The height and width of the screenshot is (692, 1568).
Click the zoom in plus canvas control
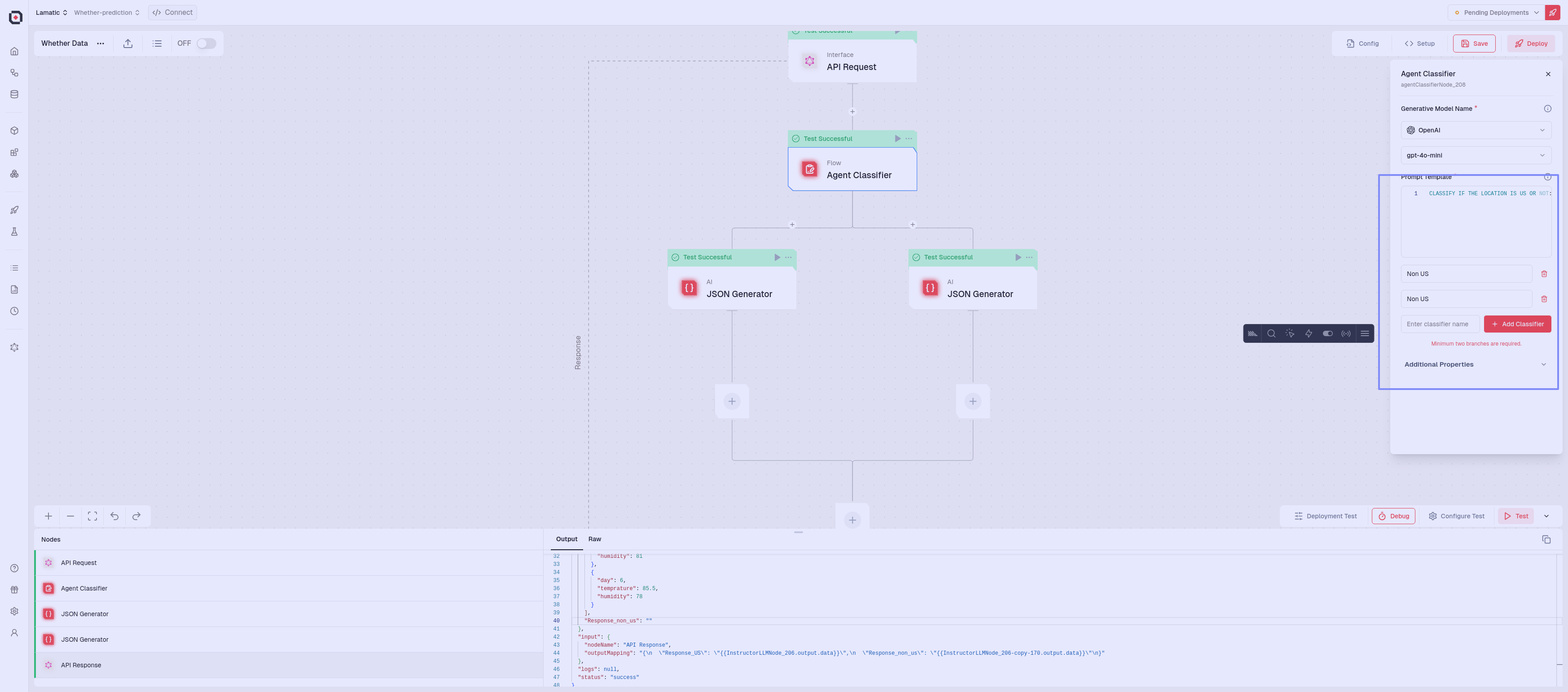[x=48, y=516]
